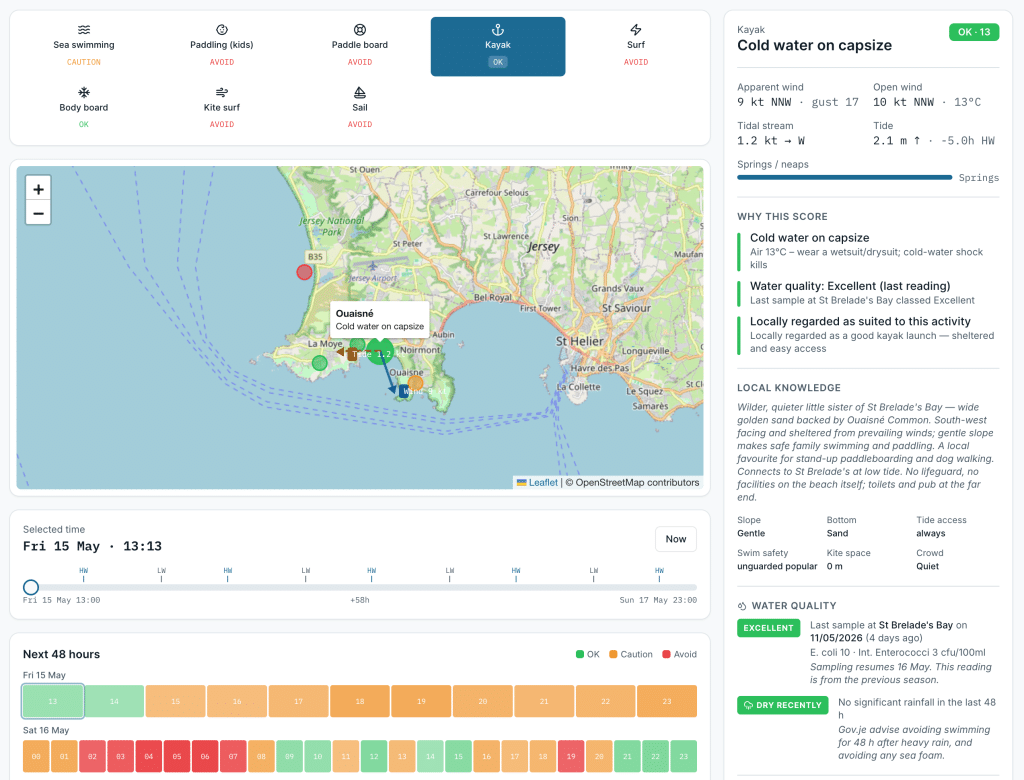1024x780 pixels.
Task: Select hour 23 on Sat 16 May
Action: 684,756
